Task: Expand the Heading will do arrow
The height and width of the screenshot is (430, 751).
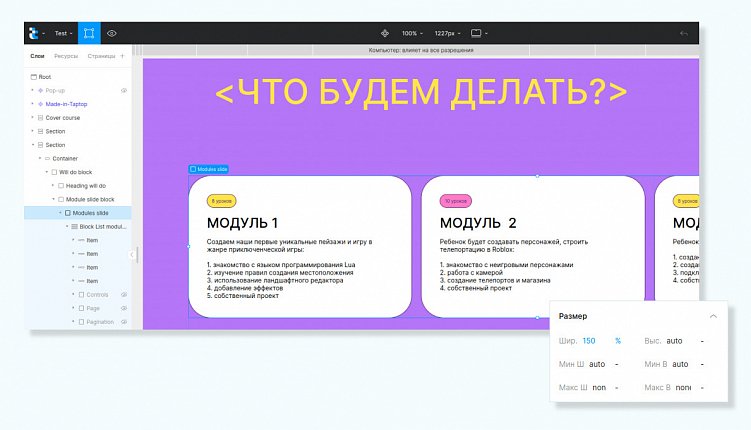Action: (53, 186)
